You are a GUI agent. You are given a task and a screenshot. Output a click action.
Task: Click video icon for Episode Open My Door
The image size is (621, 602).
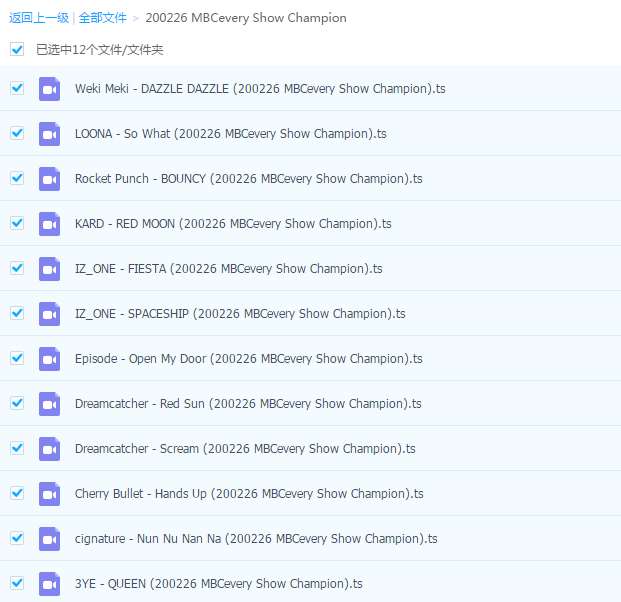(50, 359)
